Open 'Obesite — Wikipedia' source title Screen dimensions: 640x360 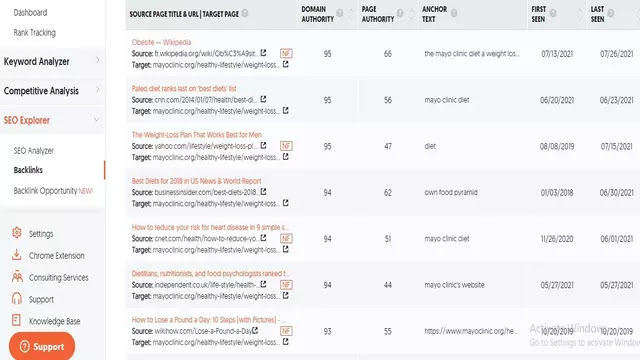[161, 42]
